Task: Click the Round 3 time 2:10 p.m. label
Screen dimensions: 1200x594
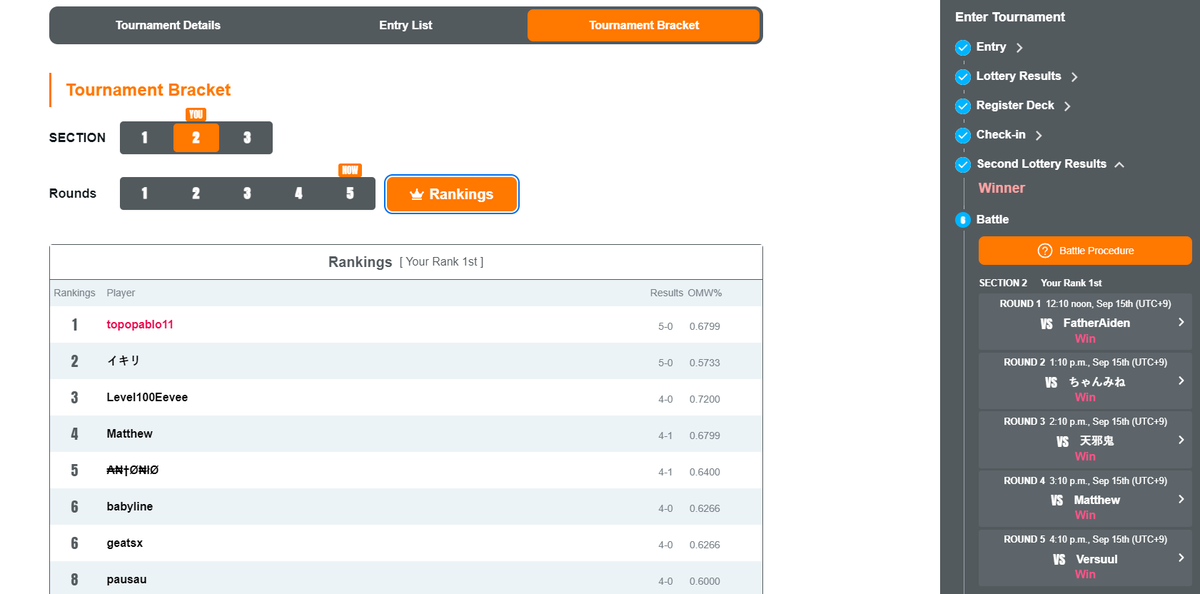Action: click(x=1108, y=421)
